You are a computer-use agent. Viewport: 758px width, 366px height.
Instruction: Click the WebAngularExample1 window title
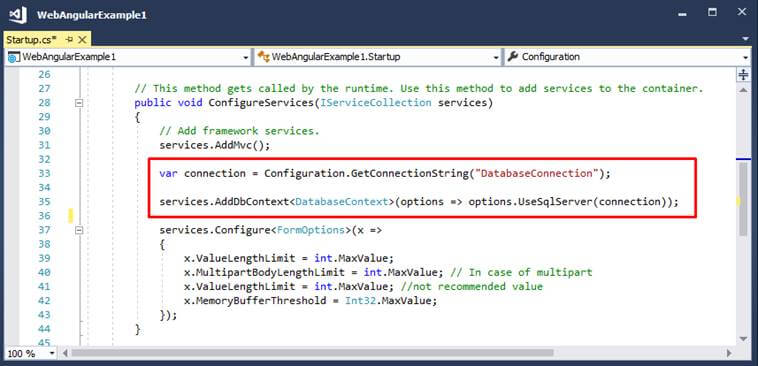(91, 15)
